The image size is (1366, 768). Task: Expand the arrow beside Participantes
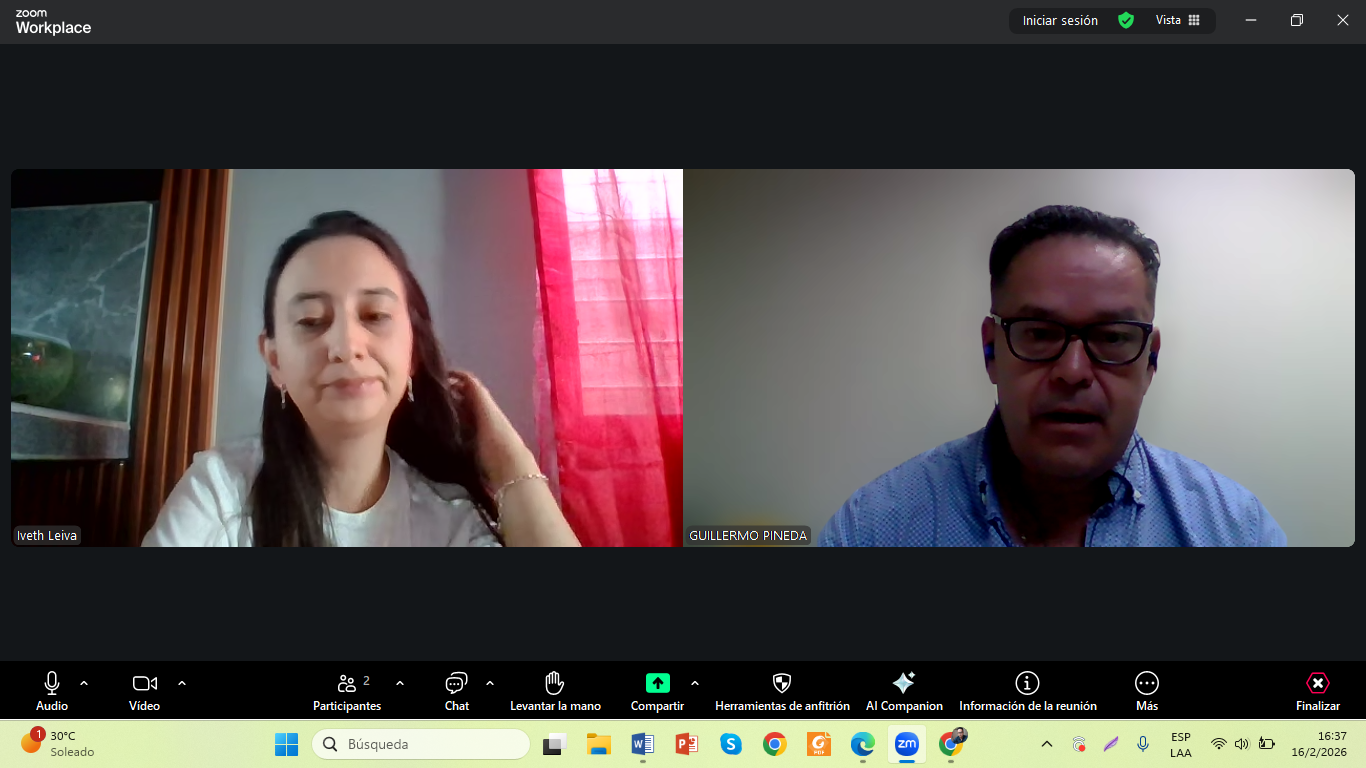point(400,684)
